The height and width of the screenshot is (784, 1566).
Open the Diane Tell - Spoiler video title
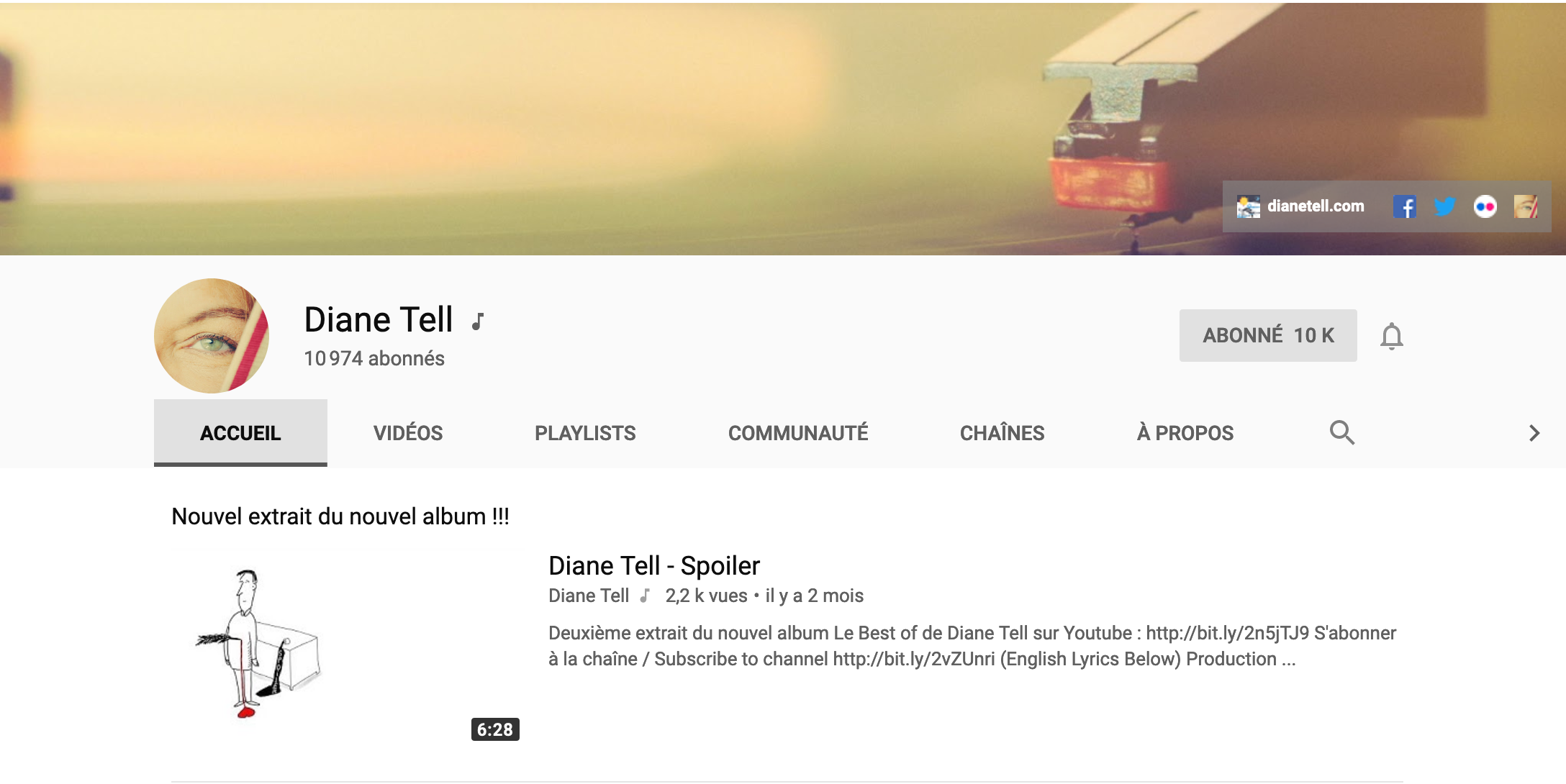(654, 566)
